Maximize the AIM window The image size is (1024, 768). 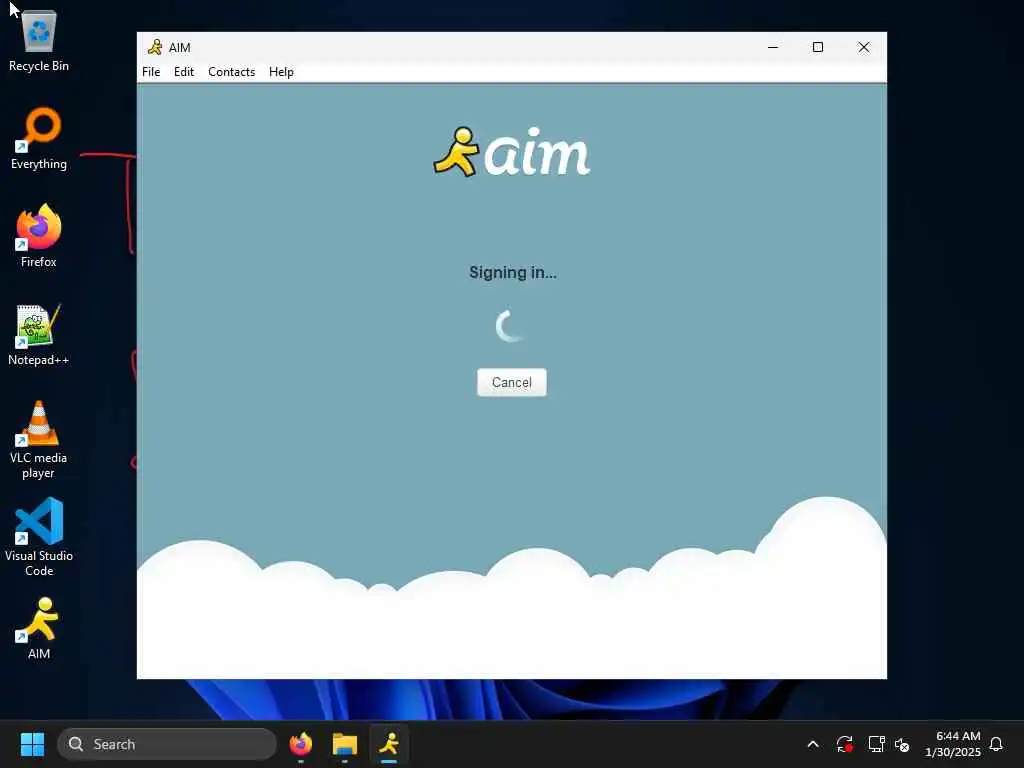click(818, 47)
